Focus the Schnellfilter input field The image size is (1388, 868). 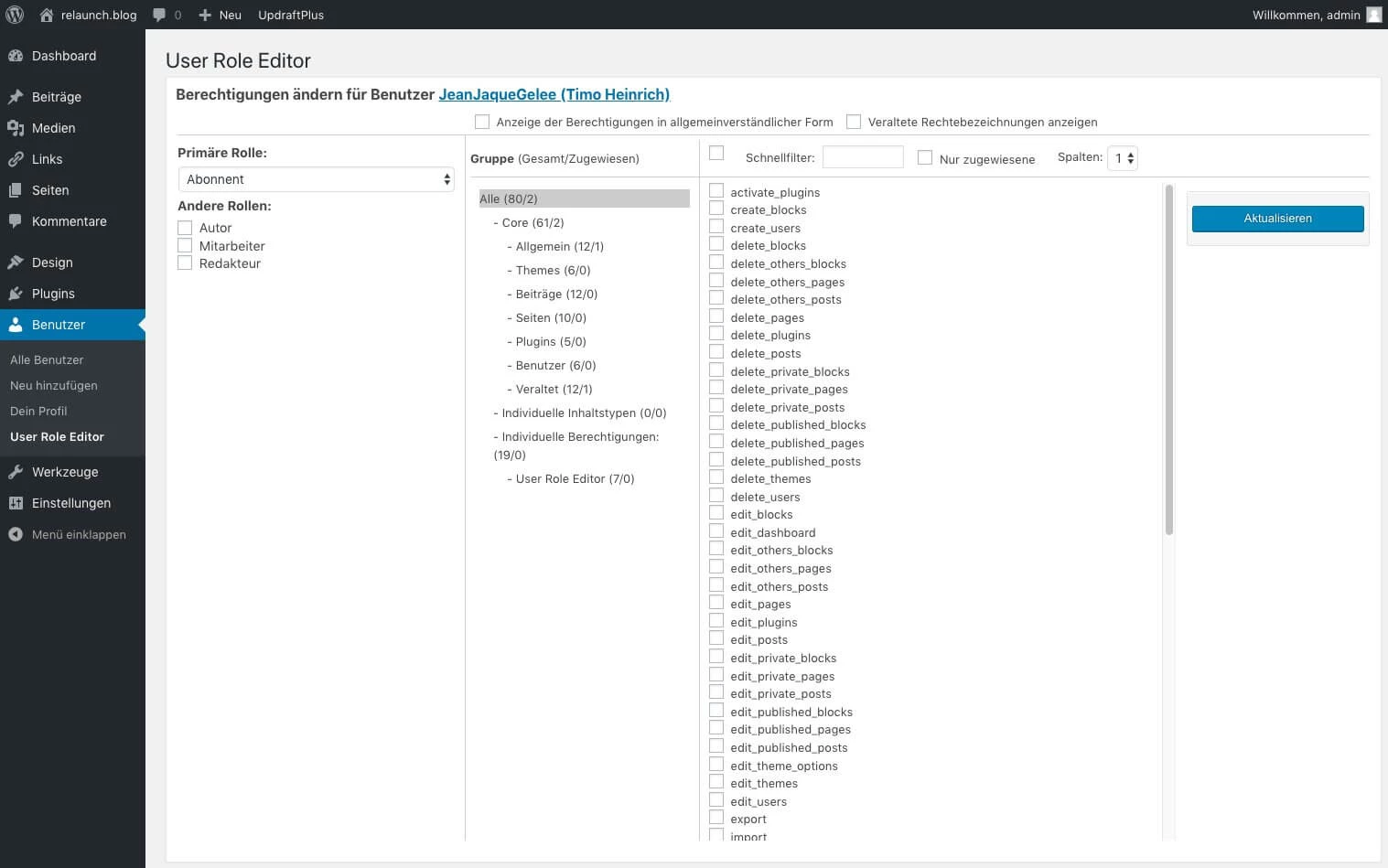[x=863, y=157]
